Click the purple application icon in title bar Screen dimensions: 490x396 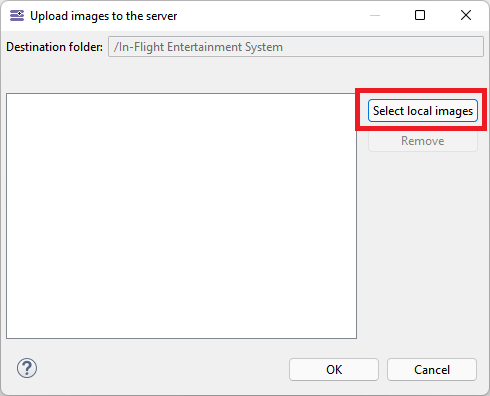pos(17,16)
